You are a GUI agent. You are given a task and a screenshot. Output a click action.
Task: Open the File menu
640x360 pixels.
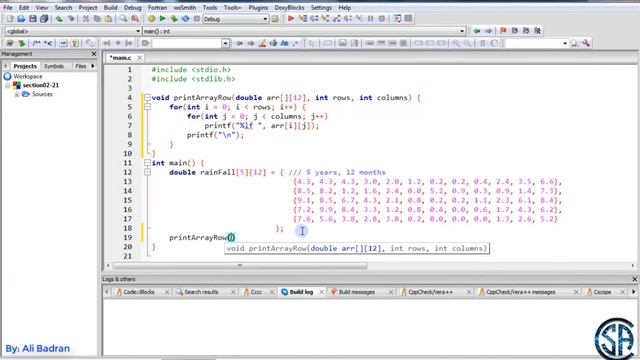coord(7,8)
